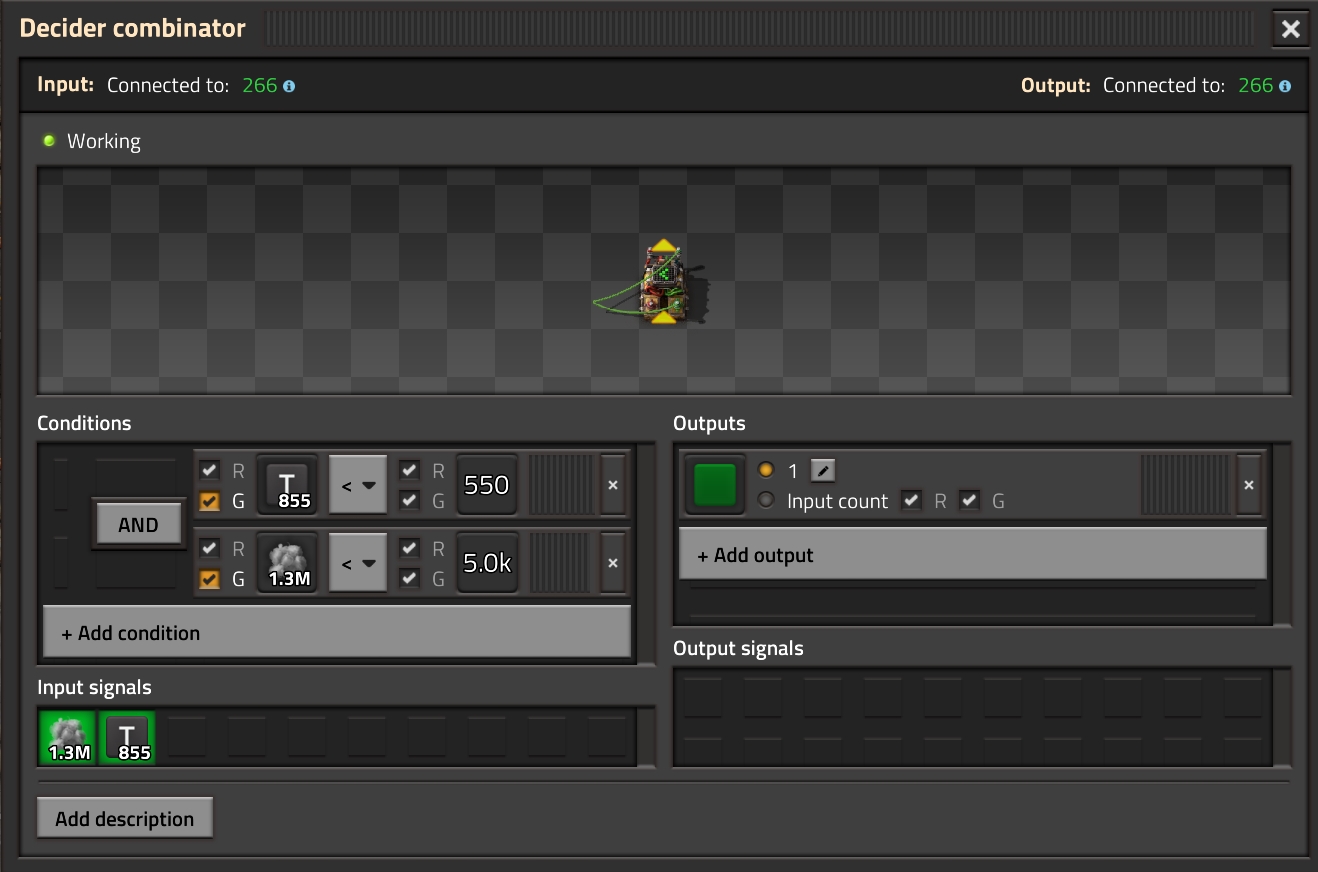1318x872 pixels.
Task: Open comparator dropdown in the first condition
Action: (x=358, y=485)
